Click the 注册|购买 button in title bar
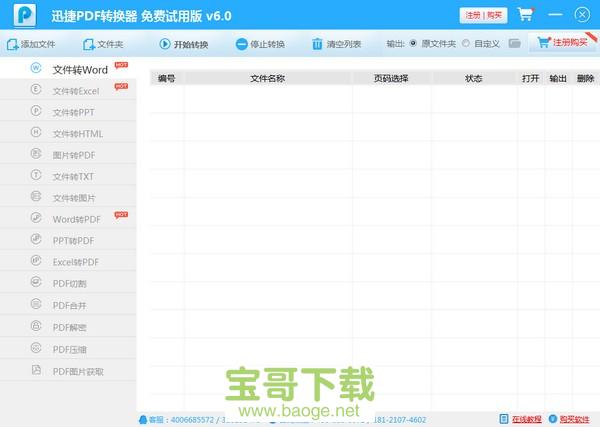Screen dimensions: 600x427 point(483,15)
